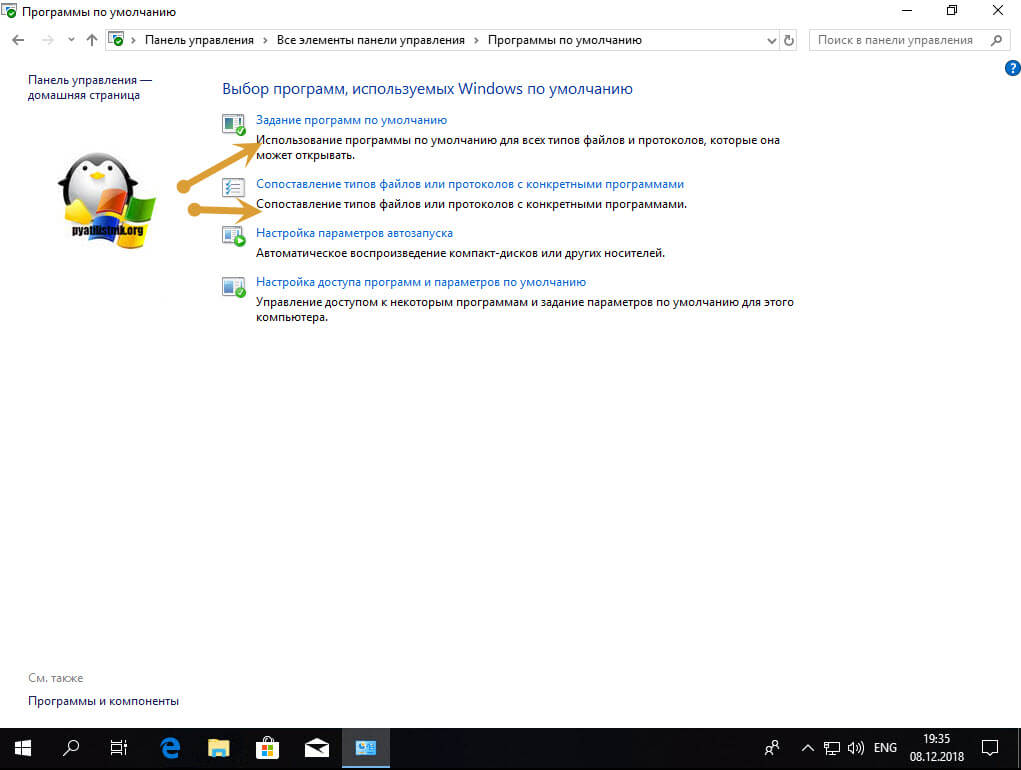Expand chevron after 'Все элементы панели управления'

pos(476,40)
